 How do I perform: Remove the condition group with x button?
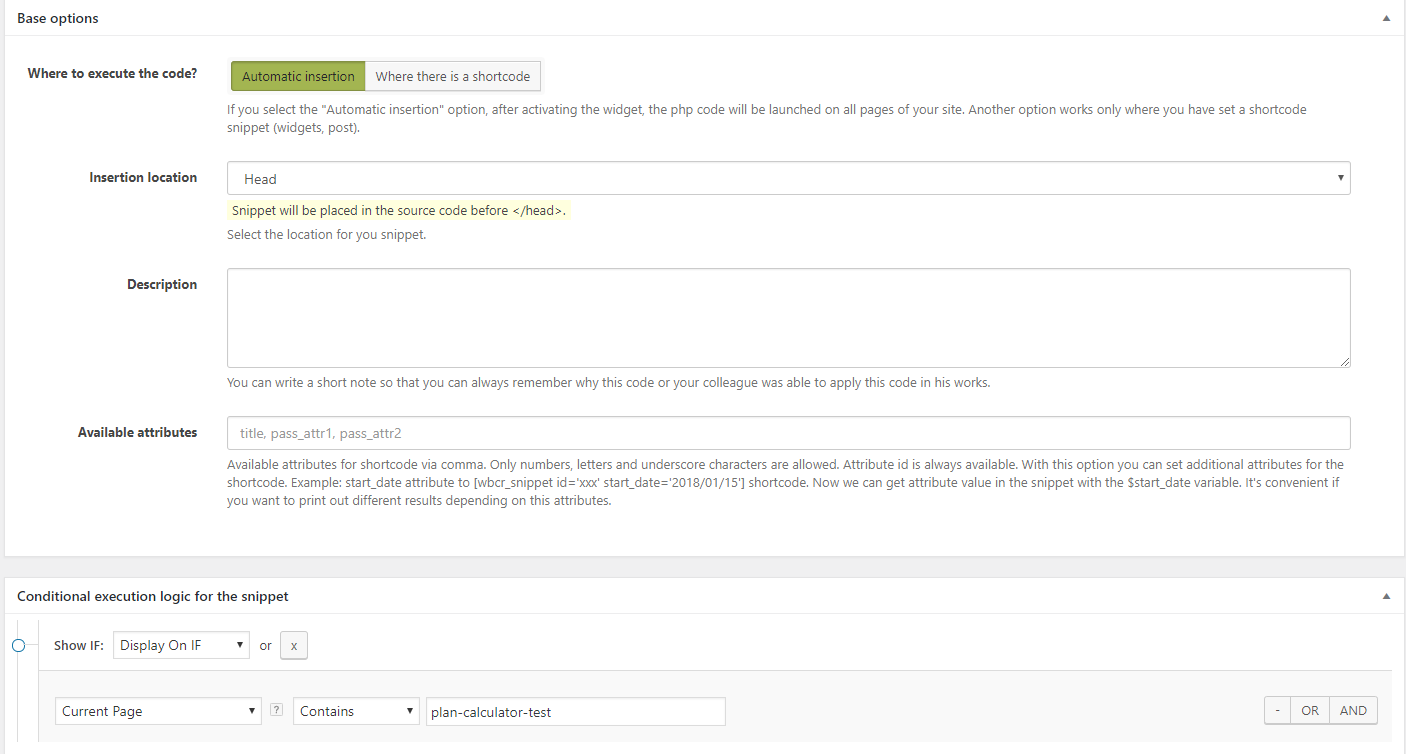pyautogui.click(x=294, y=646)
